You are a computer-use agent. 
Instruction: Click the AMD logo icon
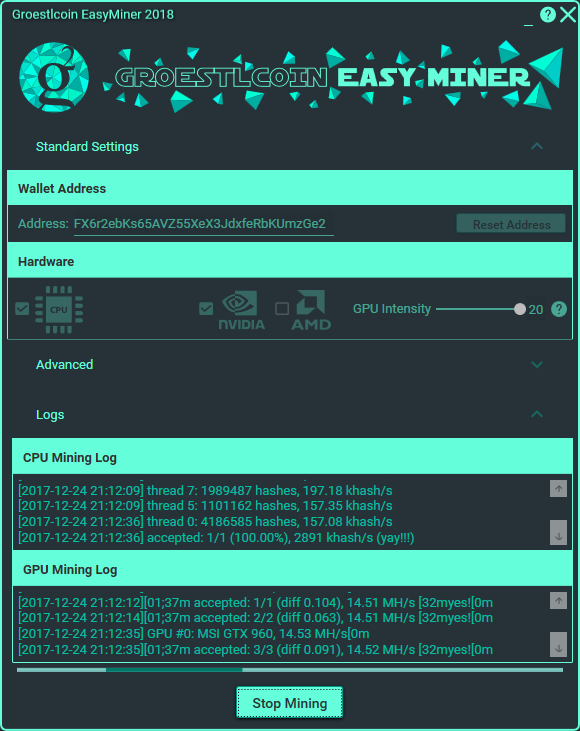311,310
